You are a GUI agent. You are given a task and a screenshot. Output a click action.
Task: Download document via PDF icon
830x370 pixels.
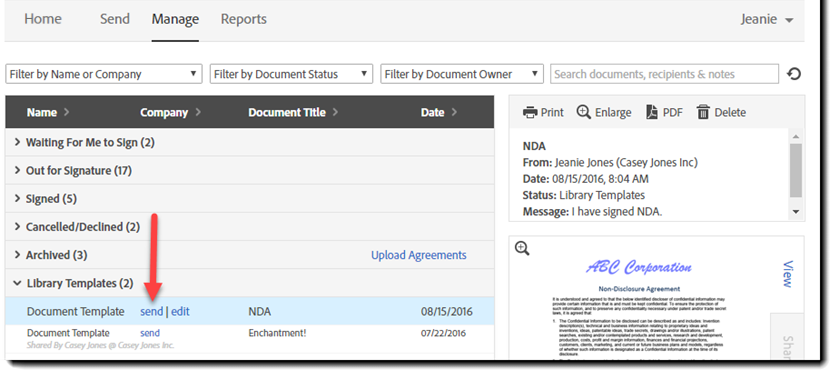[x=652, y=112]
